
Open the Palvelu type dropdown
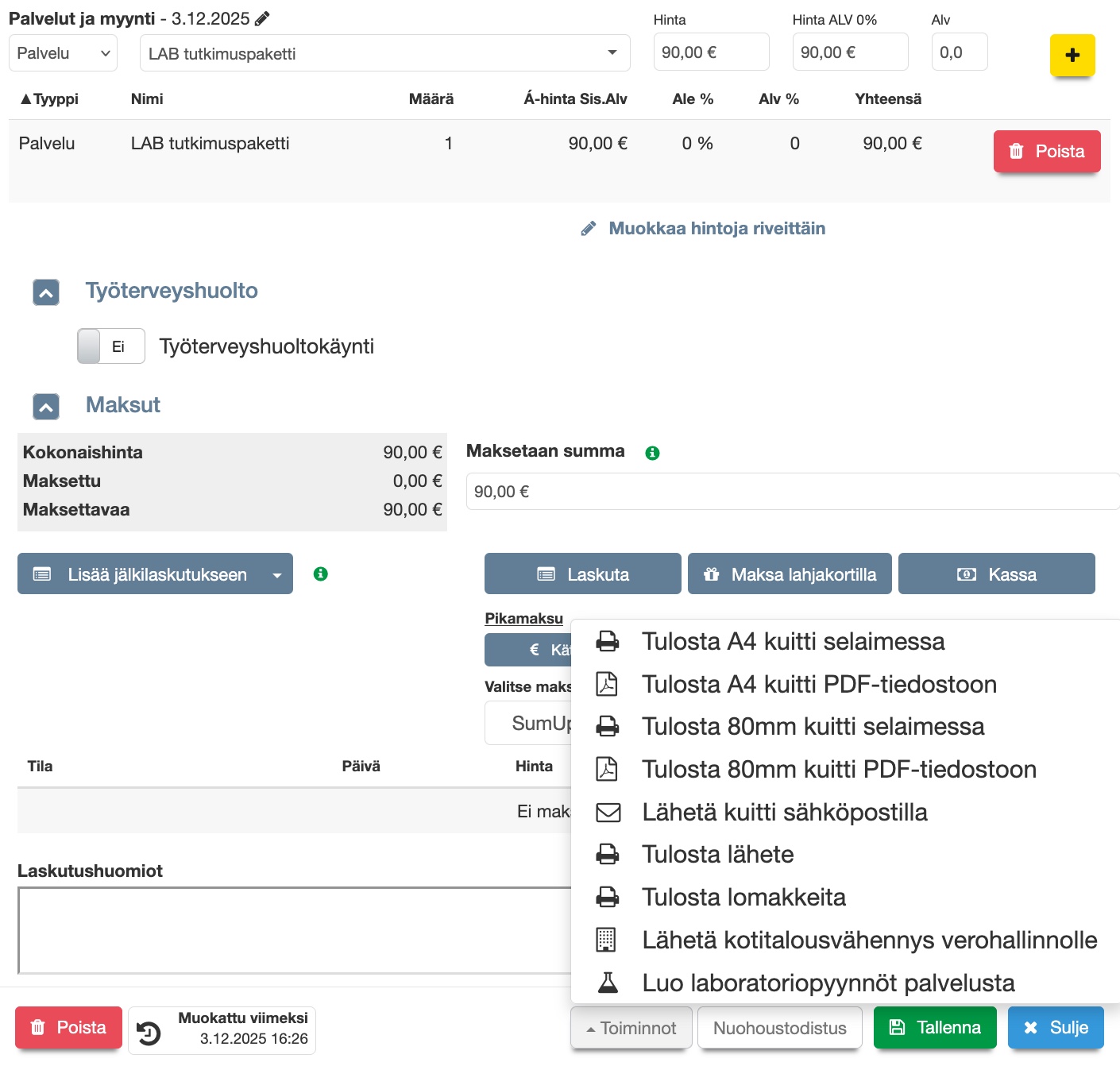(63, 53)
